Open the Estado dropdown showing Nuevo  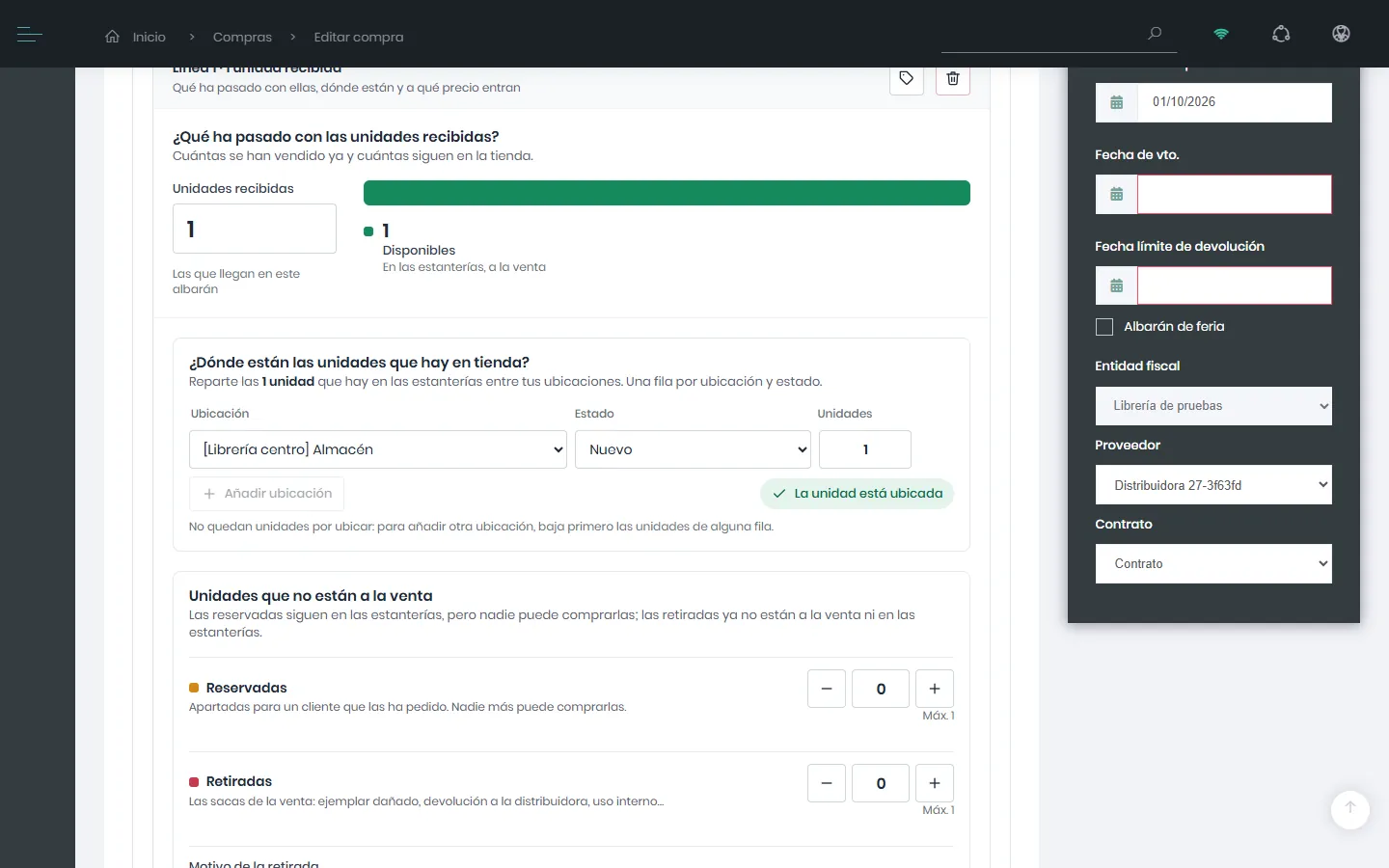pos(694,449)
